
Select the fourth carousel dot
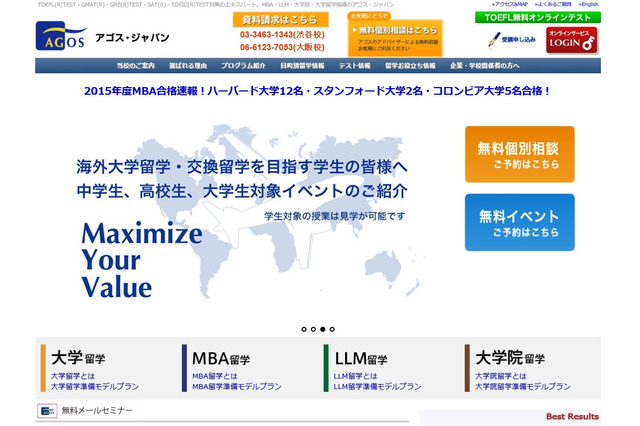[x=332, y=329]
